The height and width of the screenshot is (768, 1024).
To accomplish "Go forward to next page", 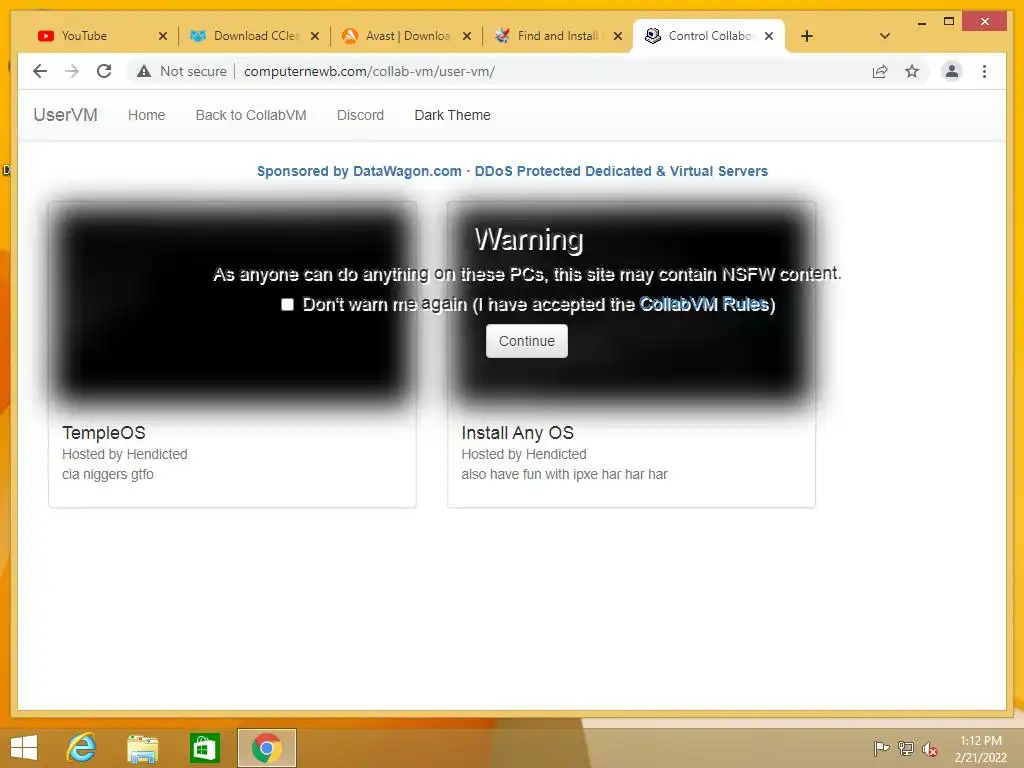I will [x=72, y=71].
